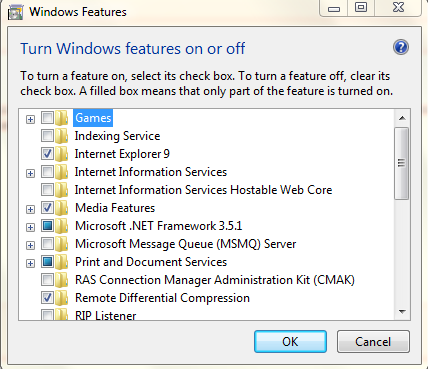The height and width of the screenshot is (369, 428).
Task: Click the scrollbar down arrow
Action: 402,312
